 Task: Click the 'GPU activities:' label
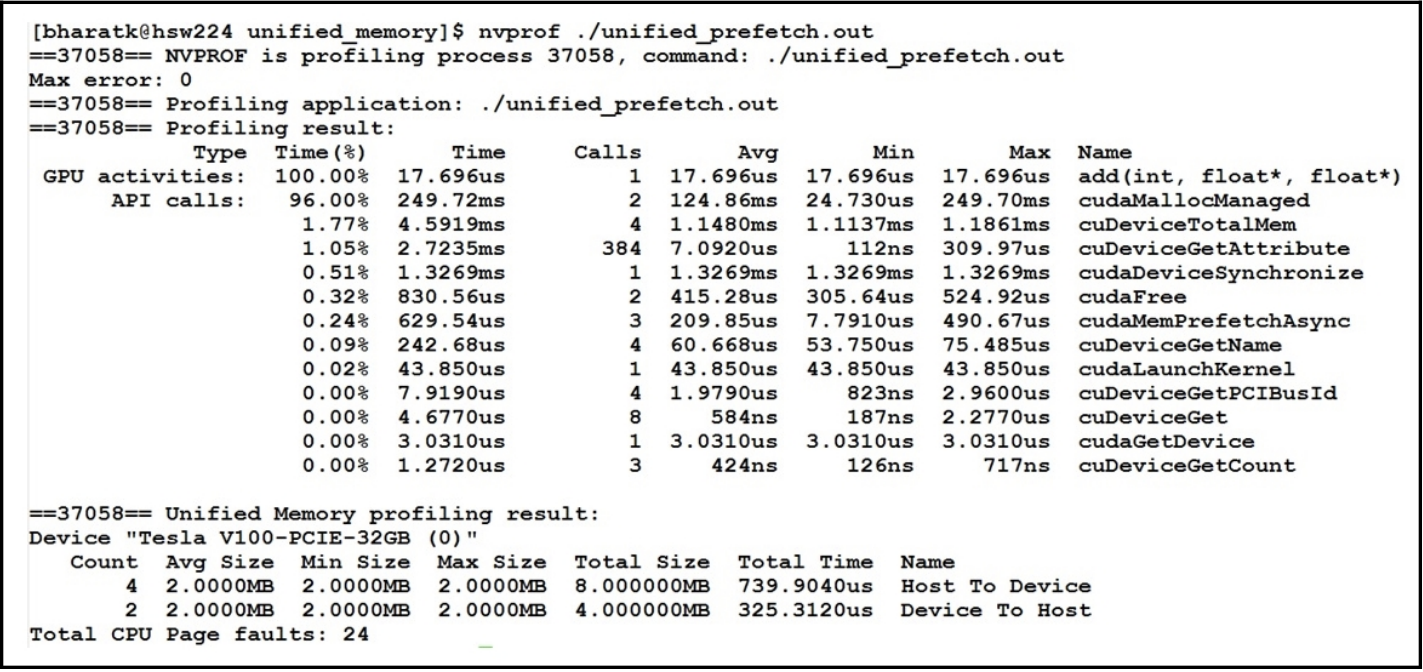coord(144,176)
